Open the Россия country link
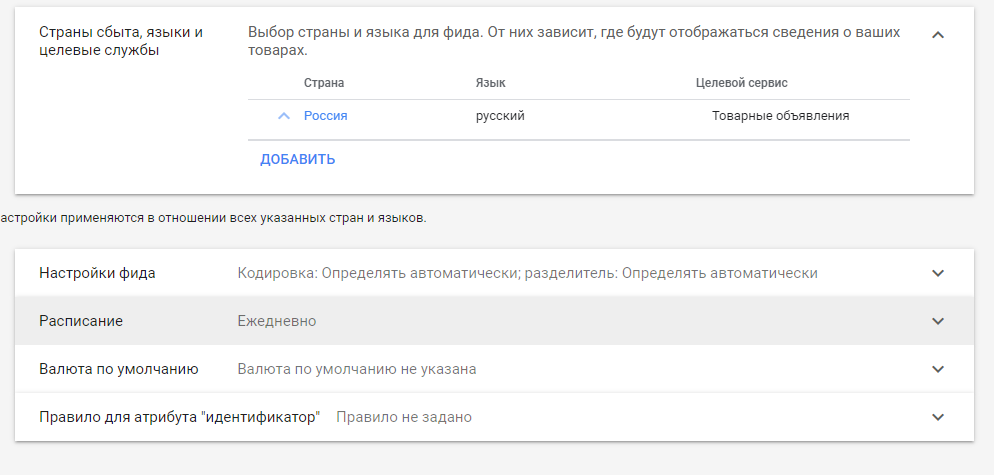The image size is (994, 475). coord(325,116)
